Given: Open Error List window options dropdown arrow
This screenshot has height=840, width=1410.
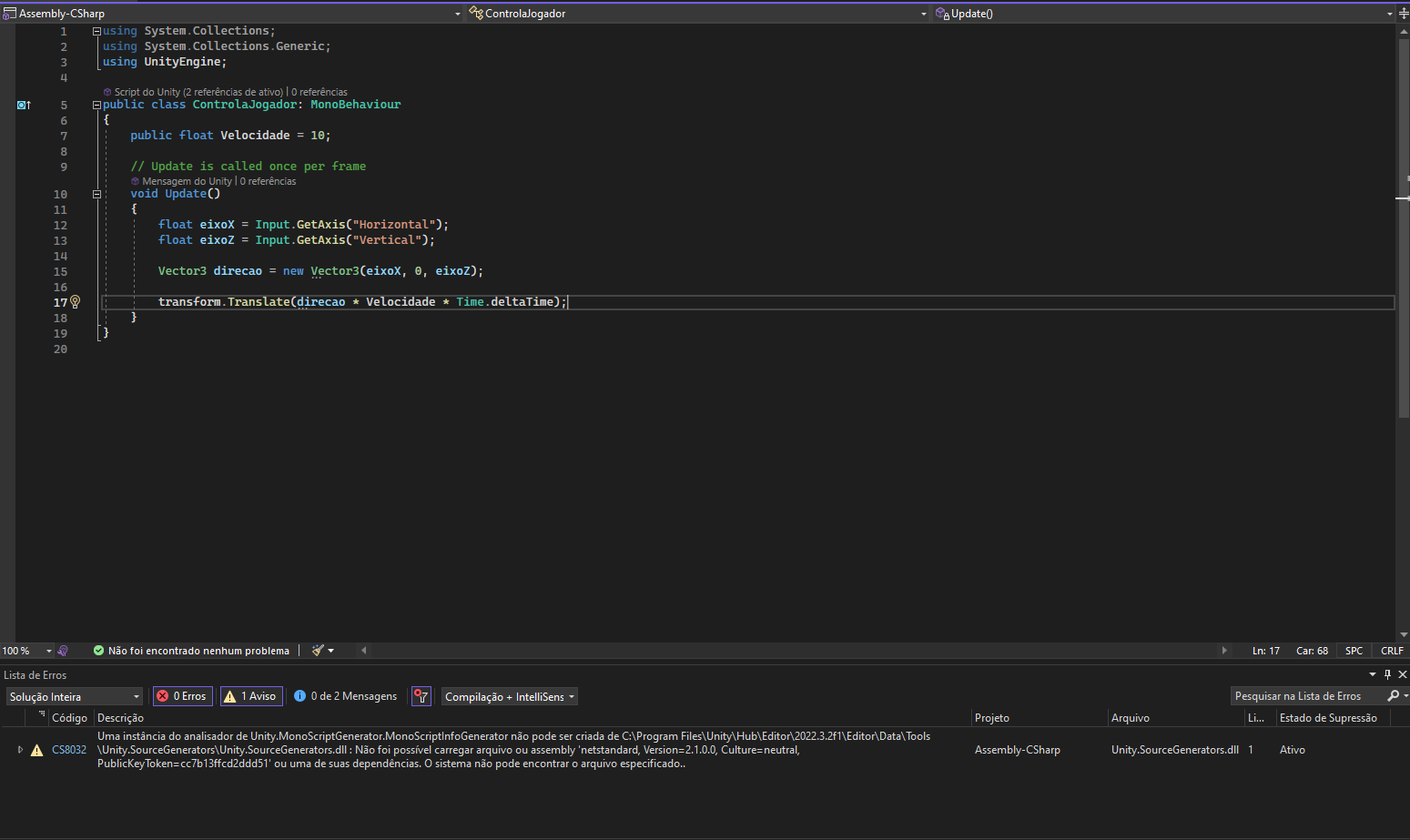Looking at the screenshot, I should (1373, 674).
